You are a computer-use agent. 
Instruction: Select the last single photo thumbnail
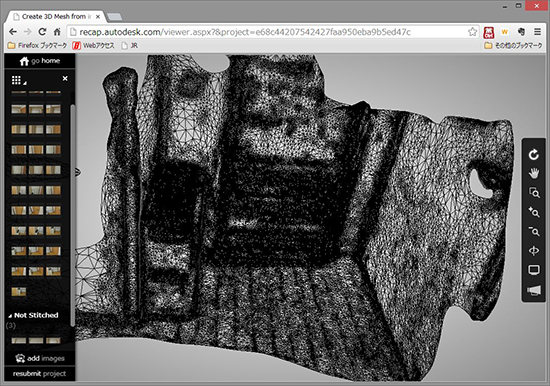[19, 292]
